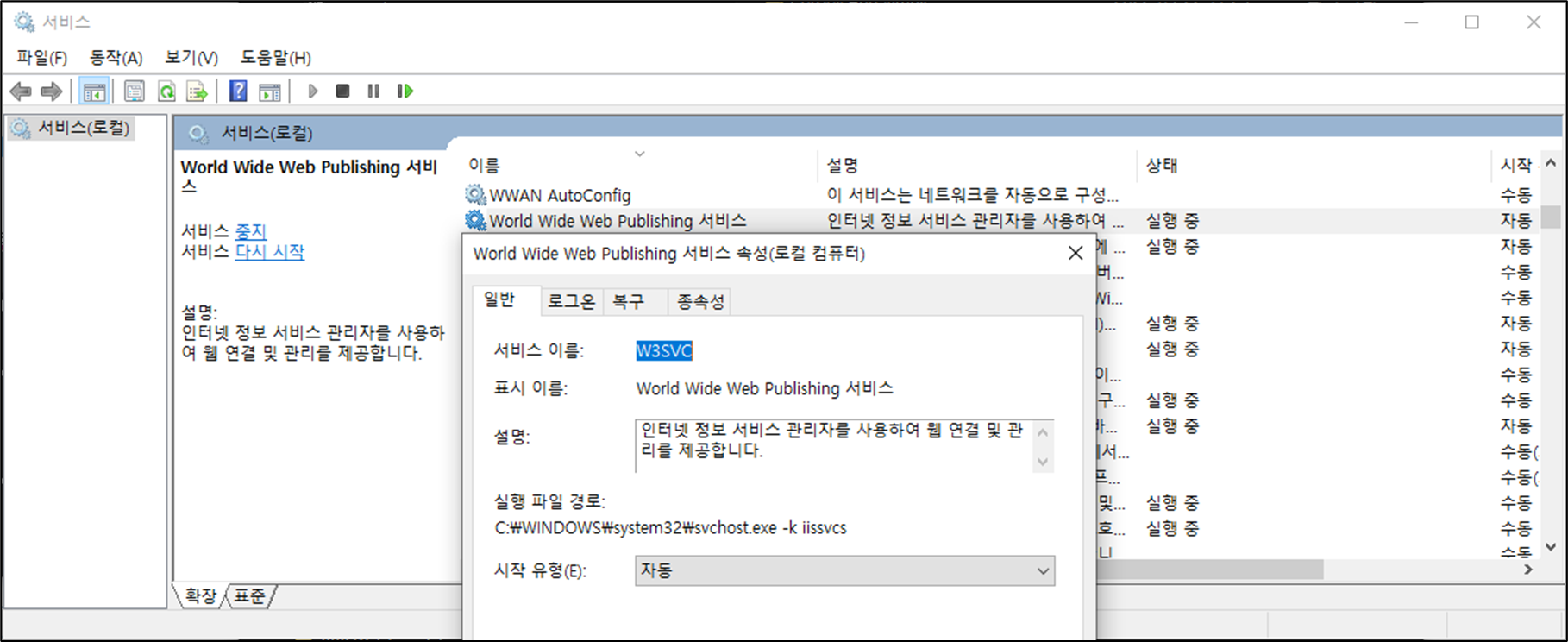Image resolution: width=1568 pixels, height=642 pixels.
Task: Switch to the 표준 view tab
Action: click(x=250, y=595)
